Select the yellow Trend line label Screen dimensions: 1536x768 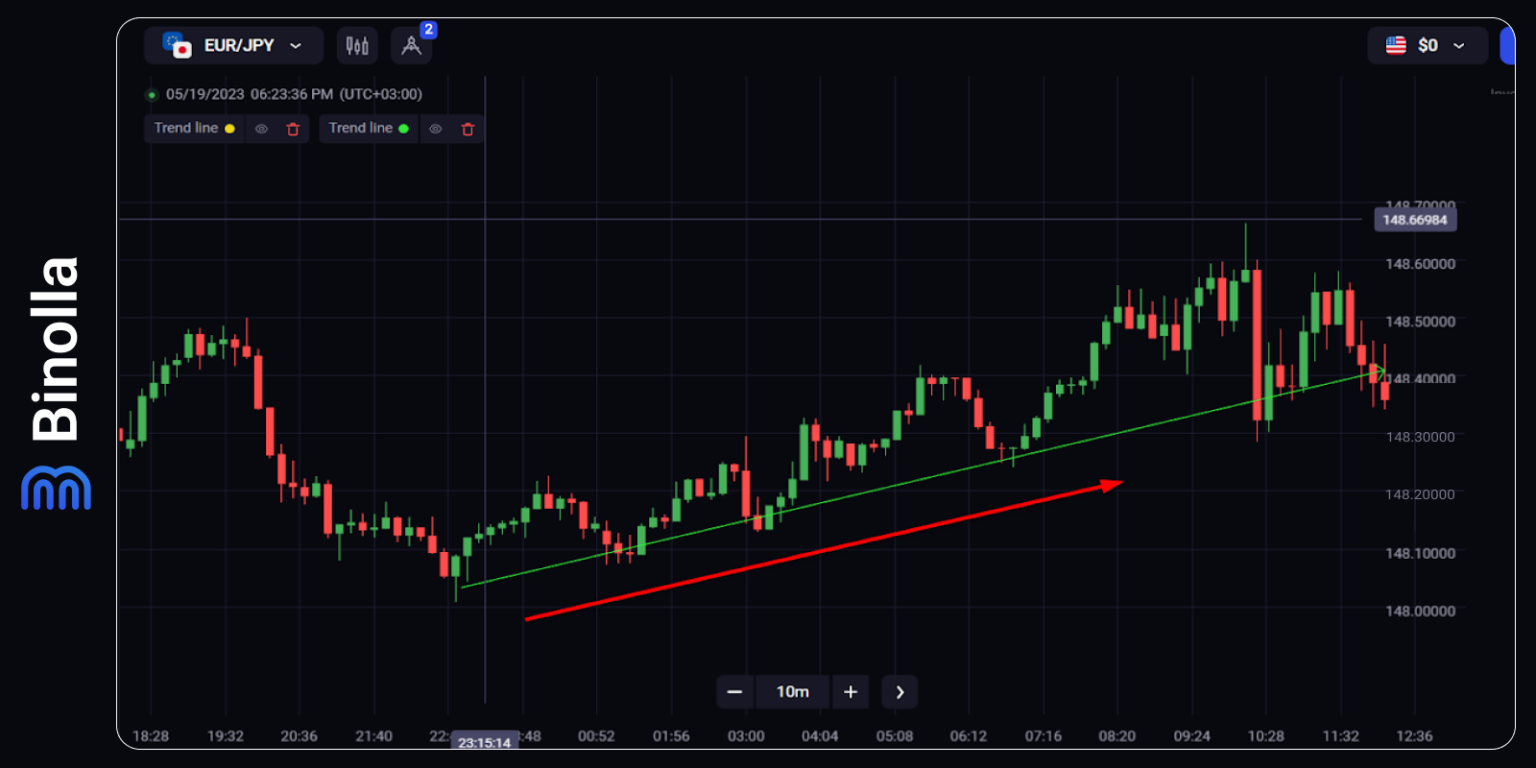tap(186, 128)
